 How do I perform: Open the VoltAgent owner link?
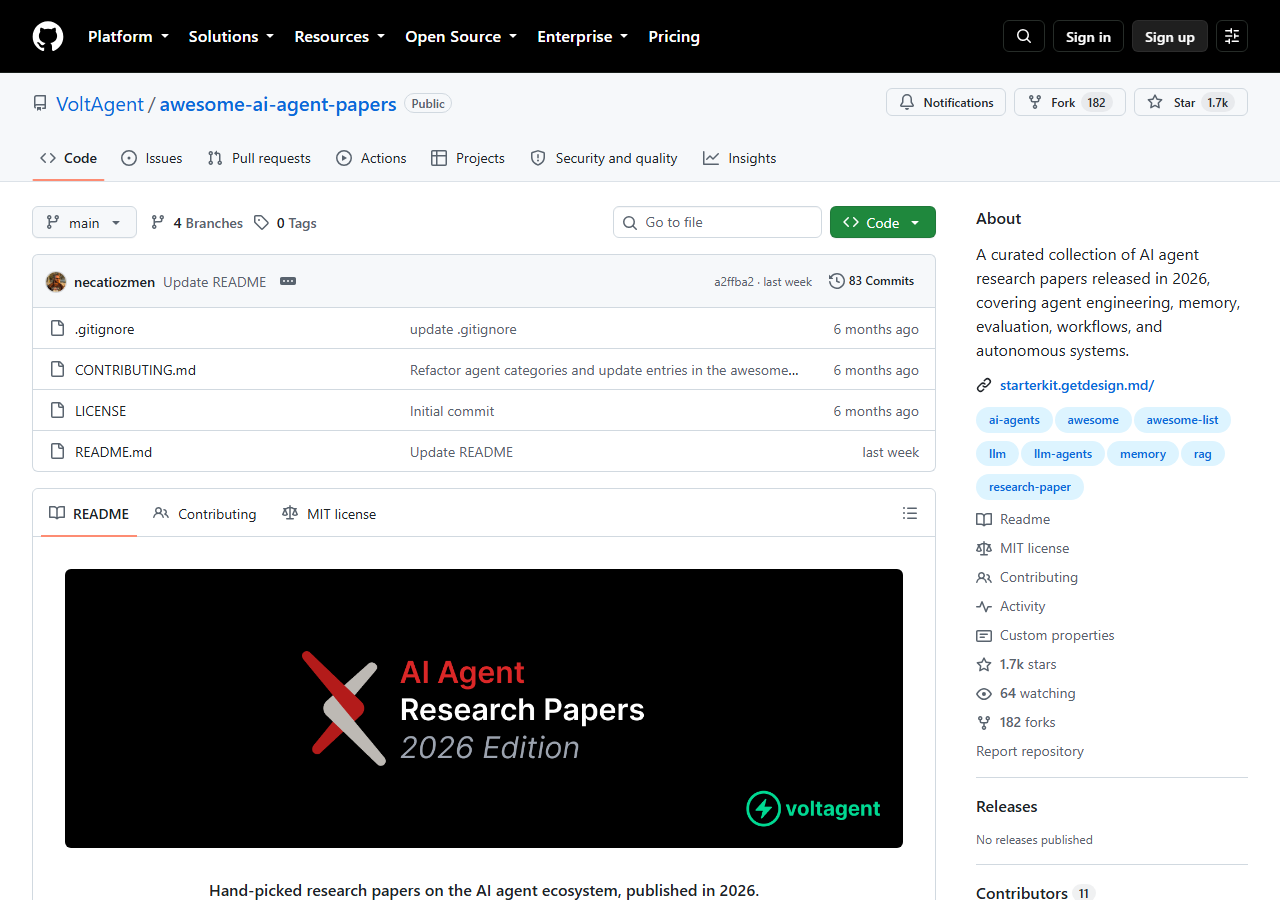[100, 104]
